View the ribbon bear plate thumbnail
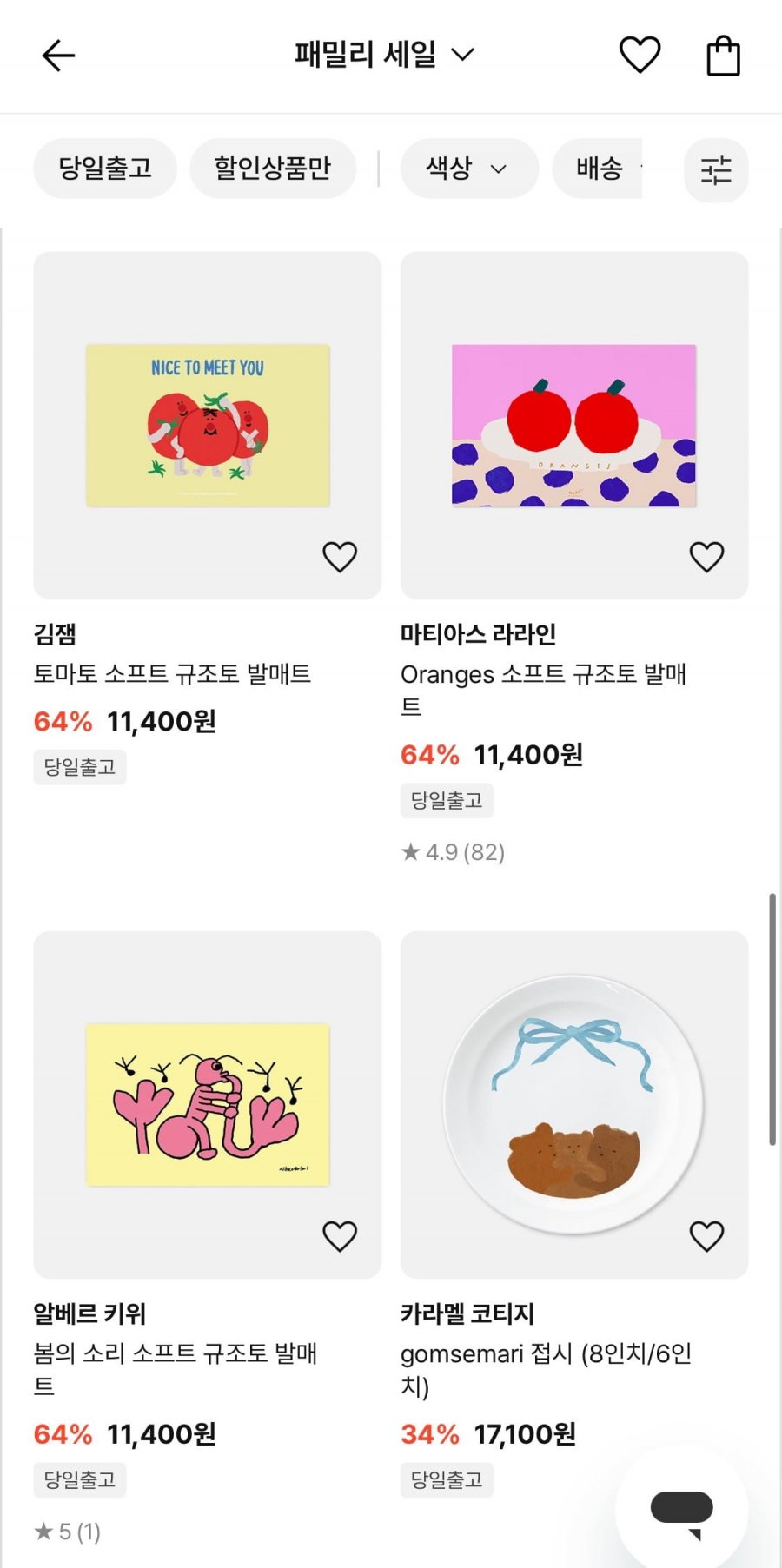782x1568 pixels. (573, 1104)
